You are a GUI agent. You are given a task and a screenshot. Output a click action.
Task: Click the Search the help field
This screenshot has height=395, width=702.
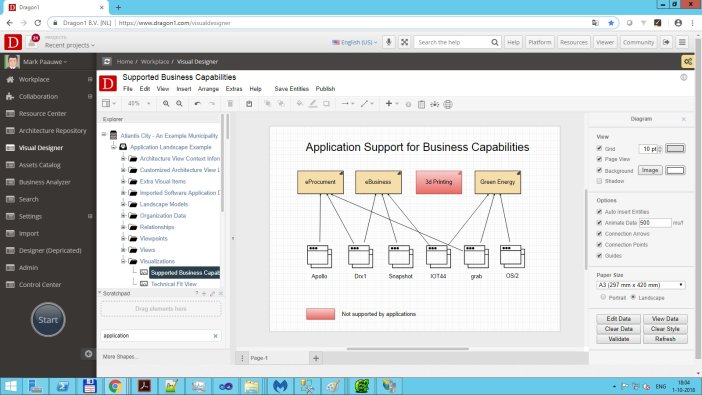click(457, 42)
